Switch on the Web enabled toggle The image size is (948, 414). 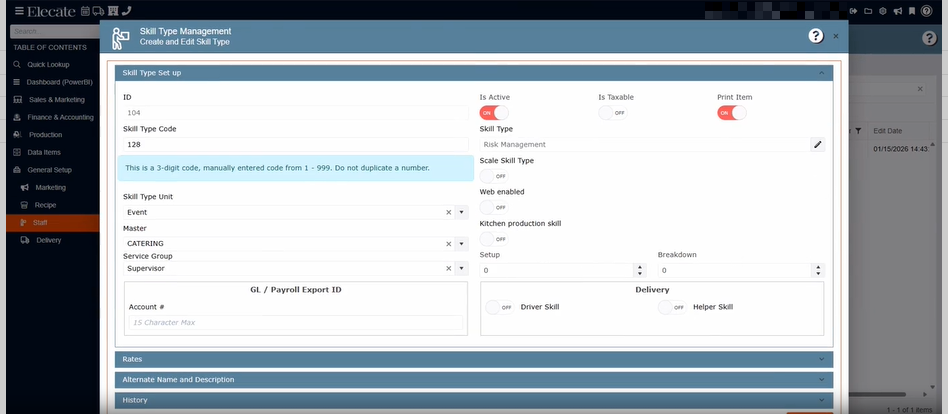tap(494, 207)
